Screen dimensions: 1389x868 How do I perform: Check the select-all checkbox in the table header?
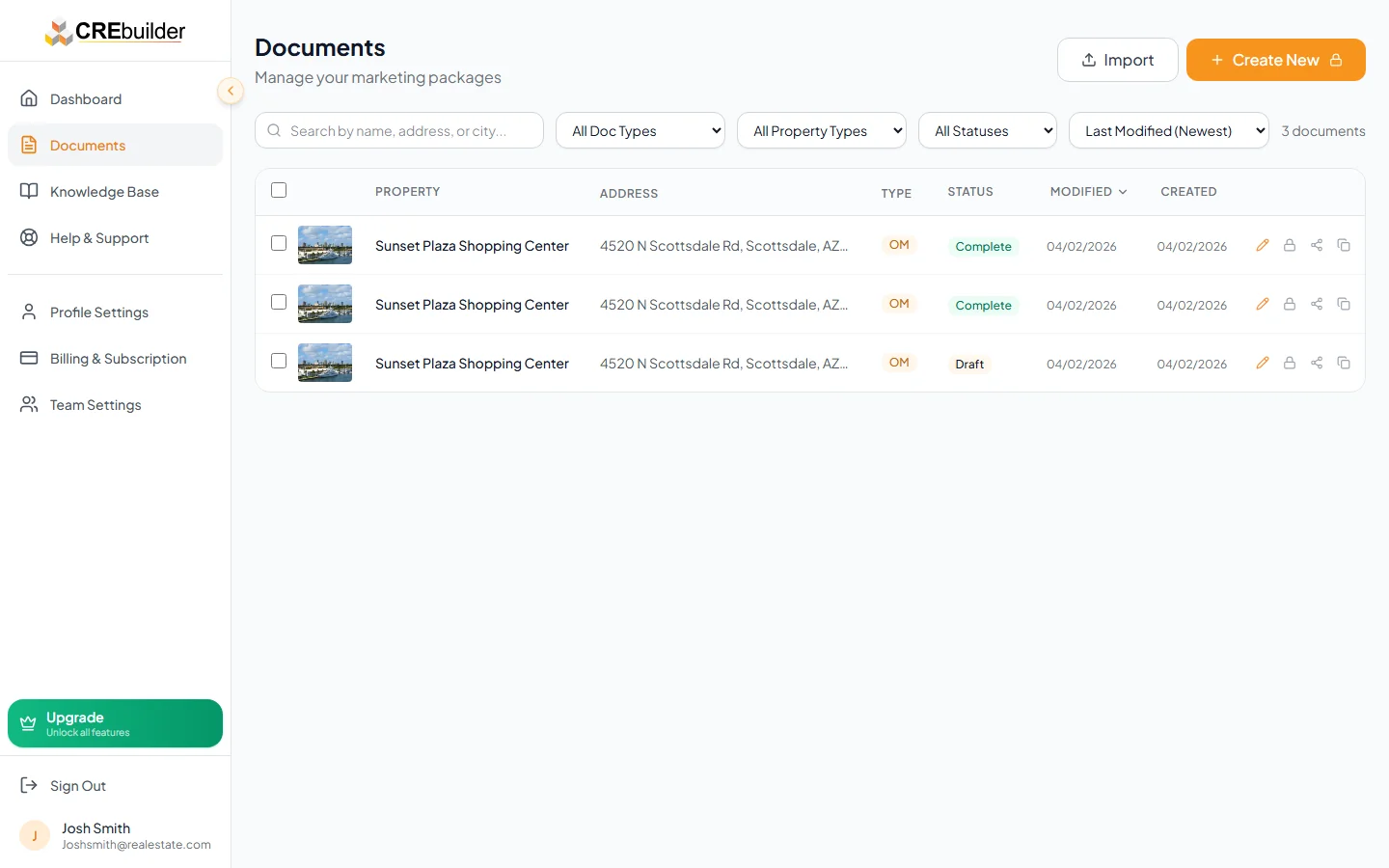point(279,190)
